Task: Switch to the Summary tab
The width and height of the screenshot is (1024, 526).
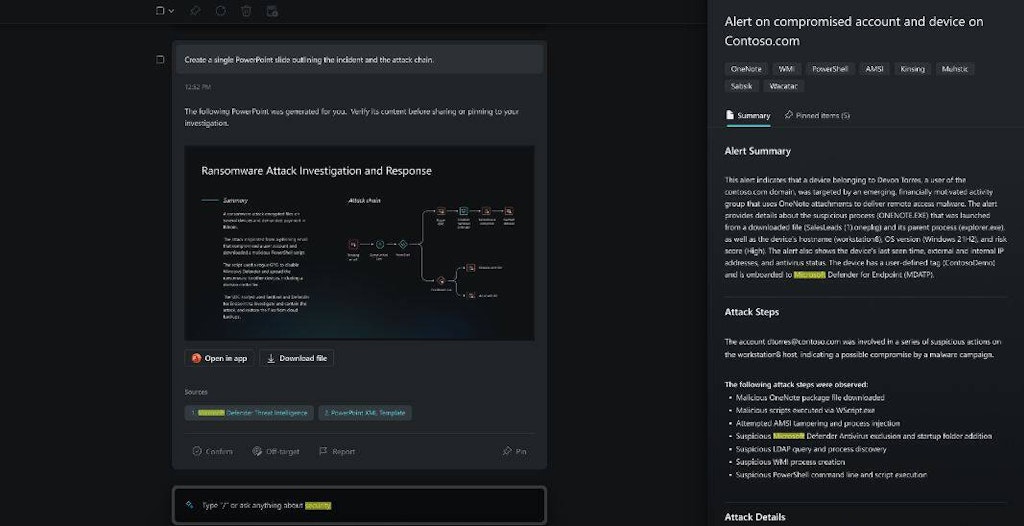Action: click(748, 116)
